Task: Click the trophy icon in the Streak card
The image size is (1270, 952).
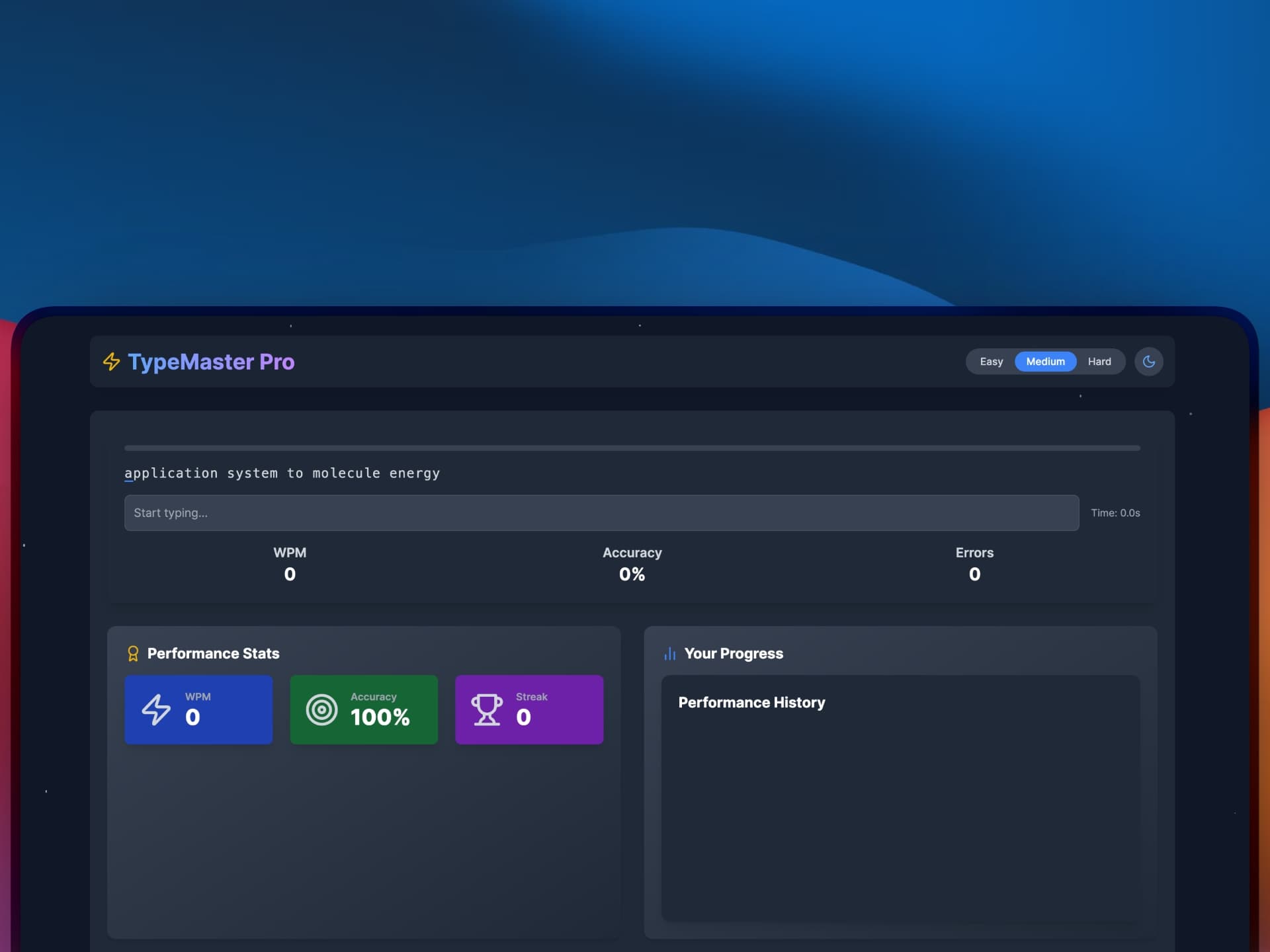Action: click(x=487, y=710)
